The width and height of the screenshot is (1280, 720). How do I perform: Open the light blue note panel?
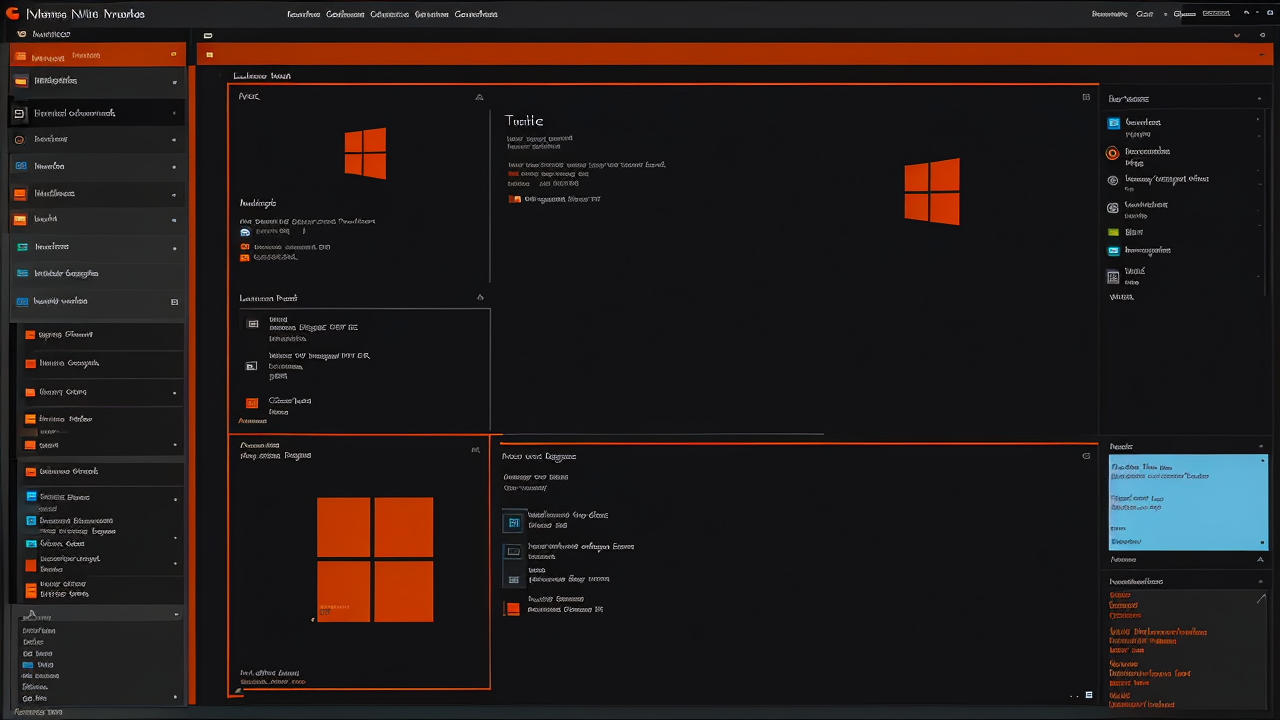[x=1188, y=502]
